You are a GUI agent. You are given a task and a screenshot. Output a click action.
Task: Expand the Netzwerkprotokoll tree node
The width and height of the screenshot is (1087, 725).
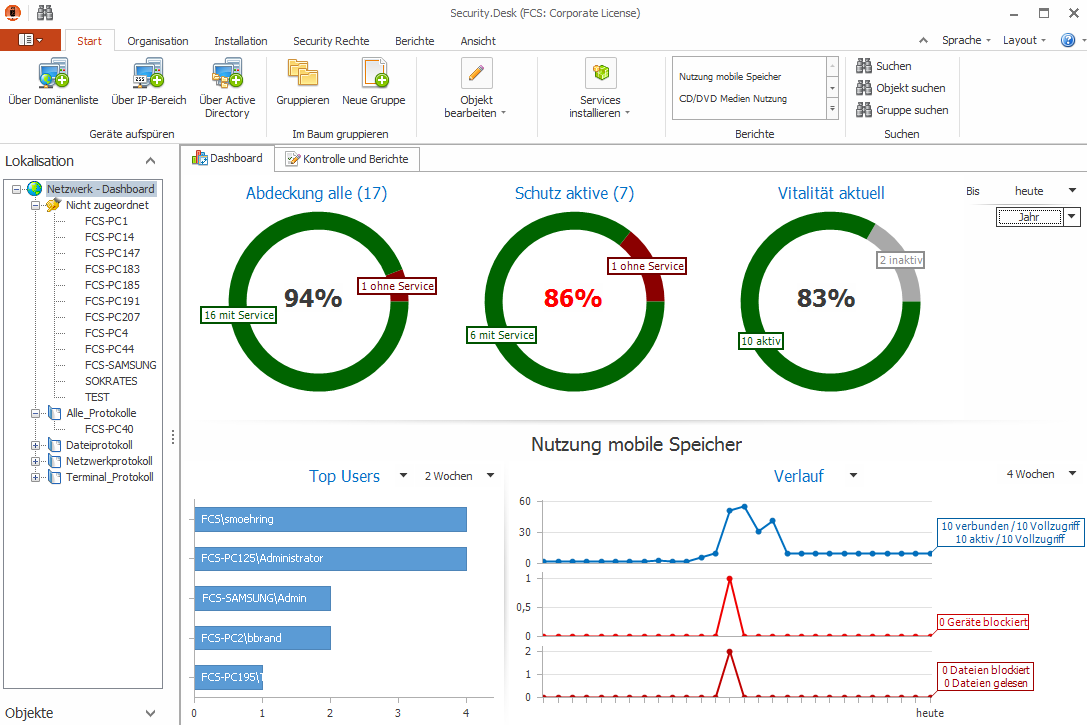[35, 461]
